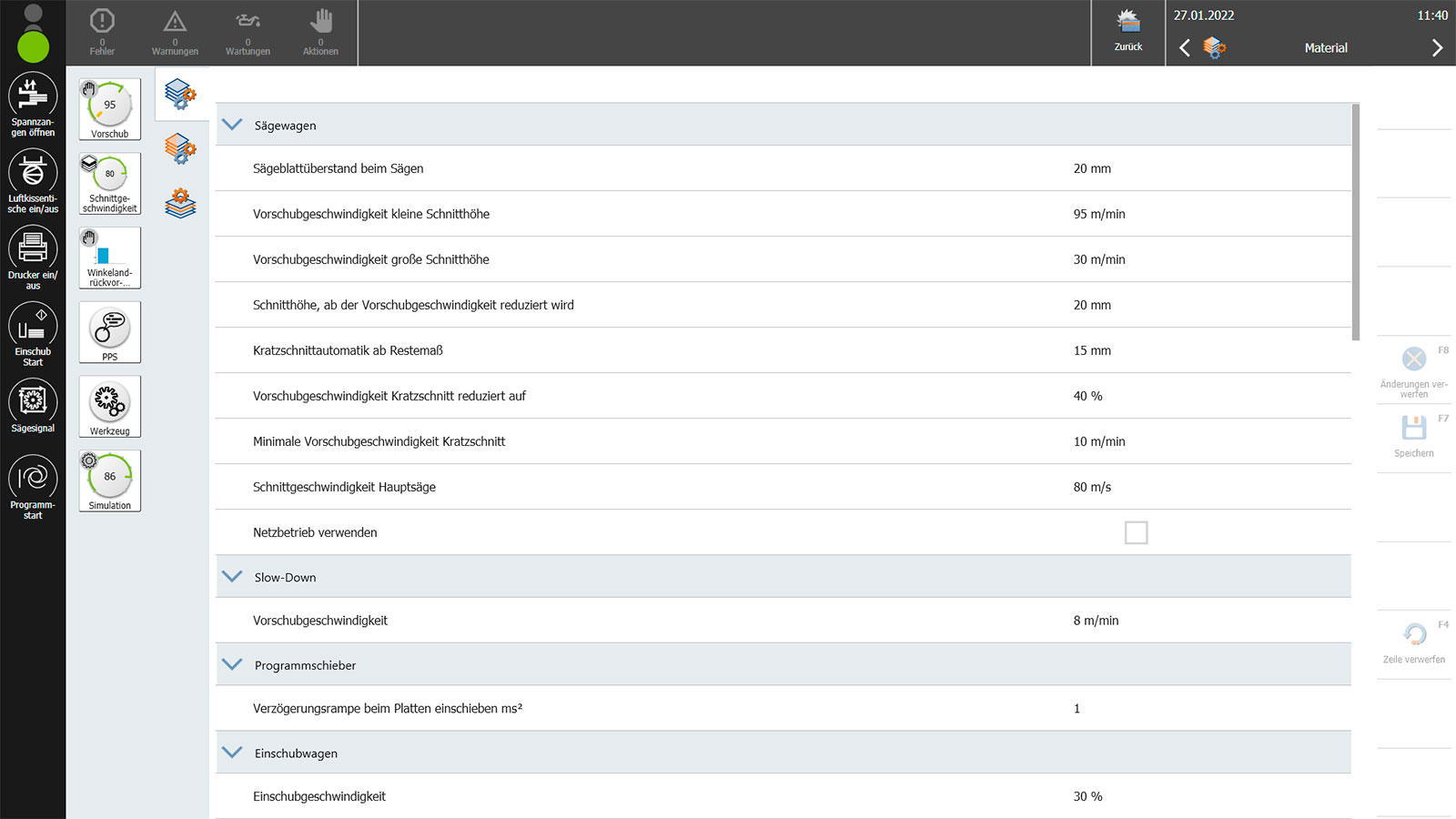Click the Spannzangen öffnen icon

tap(33, 96)
